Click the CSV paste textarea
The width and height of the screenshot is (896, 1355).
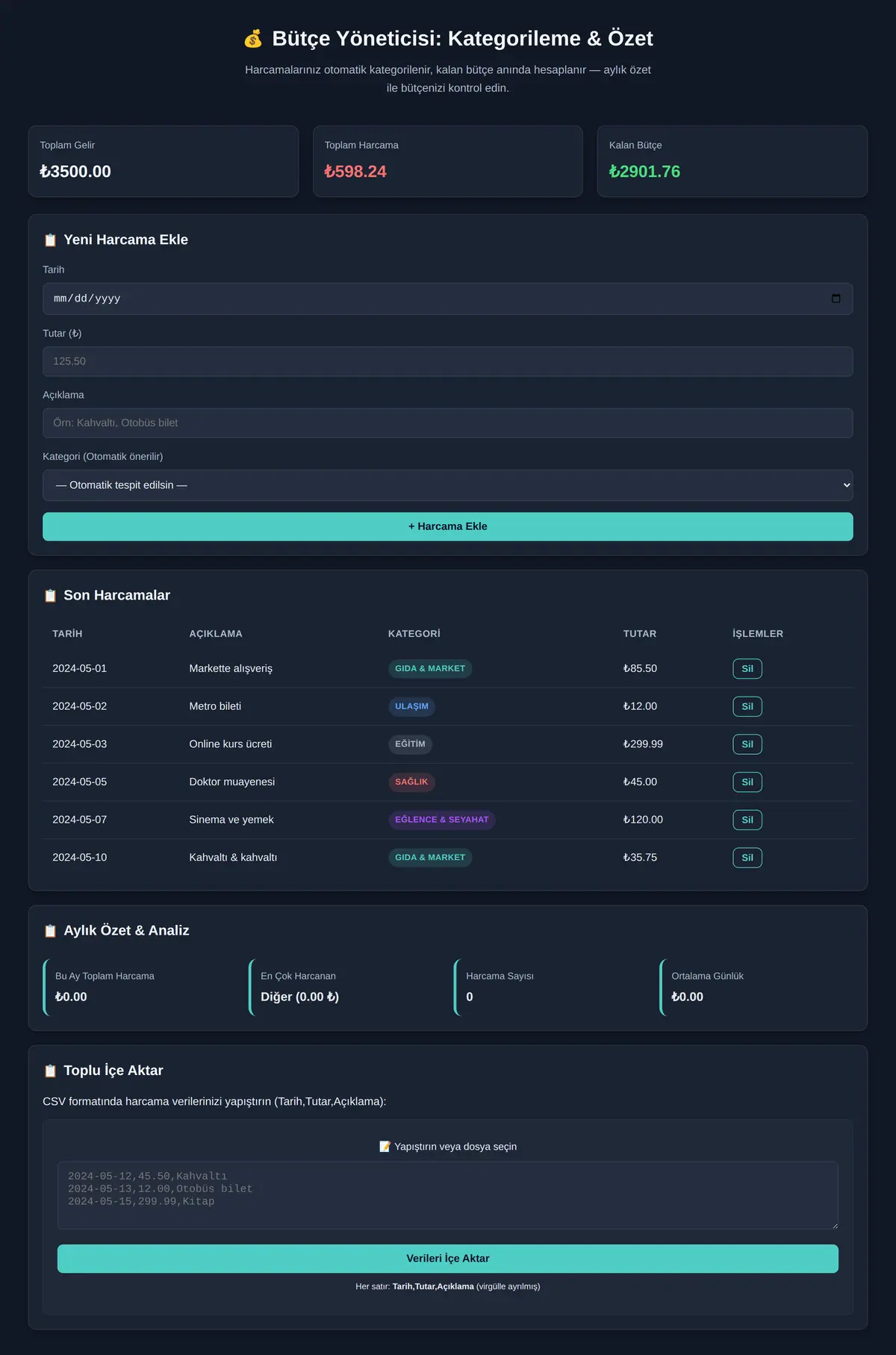point(448,1195)
